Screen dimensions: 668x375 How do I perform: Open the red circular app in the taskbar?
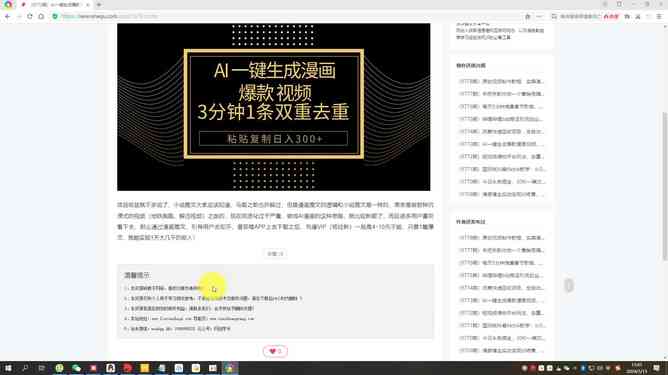tap(127, 368)
